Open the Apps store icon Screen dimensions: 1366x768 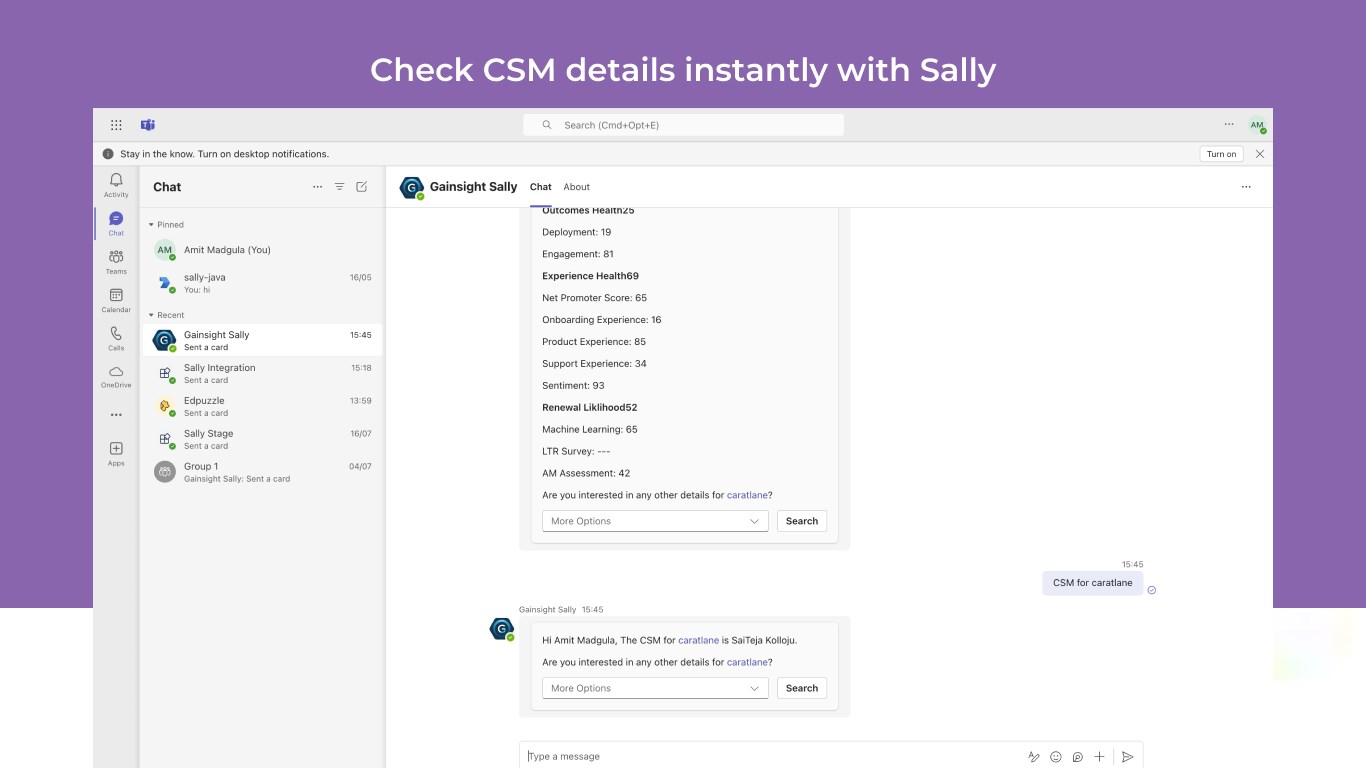(116, 453)
